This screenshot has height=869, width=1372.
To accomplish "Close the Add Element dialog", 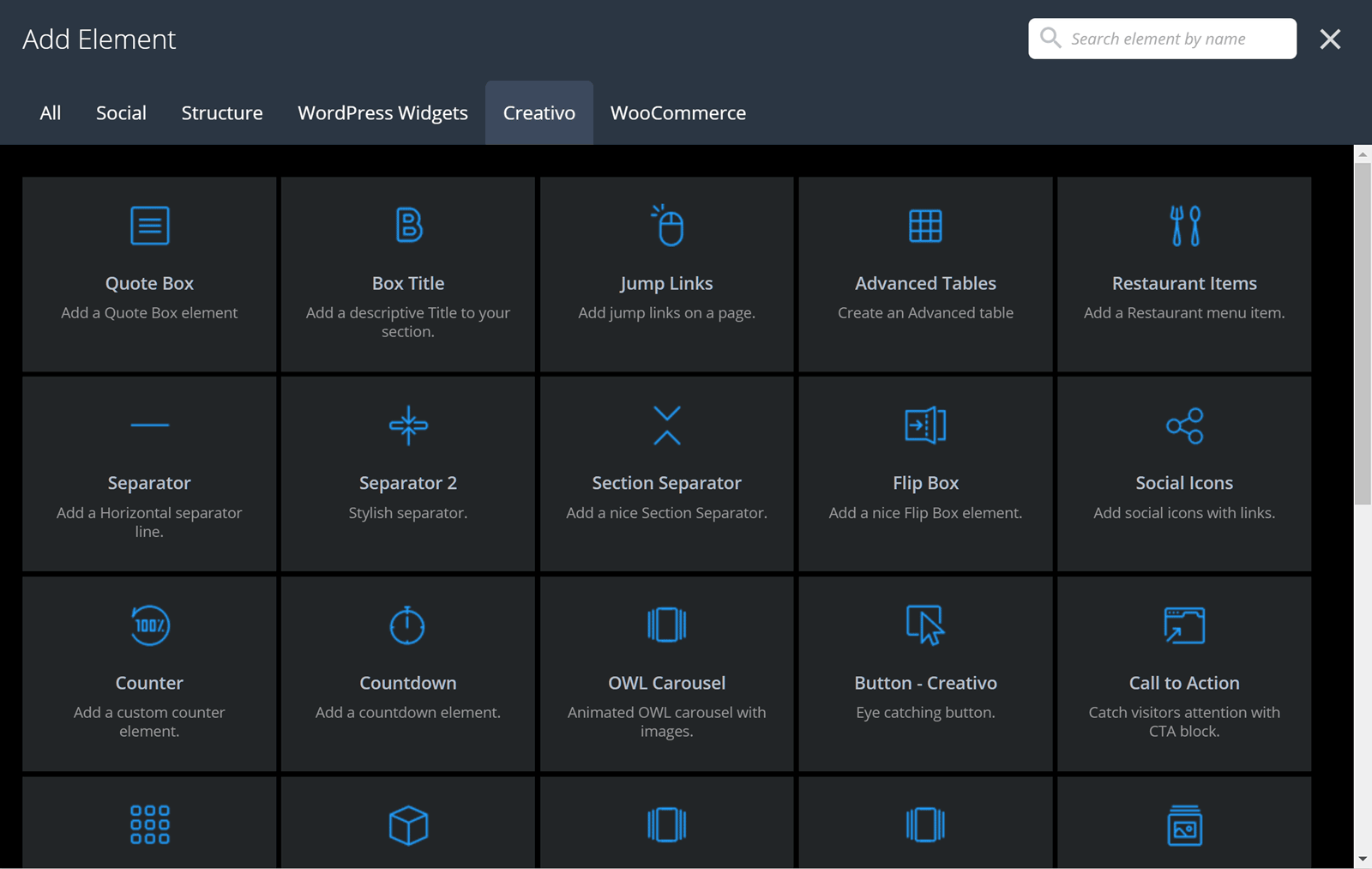I will tap(1330, 39).
